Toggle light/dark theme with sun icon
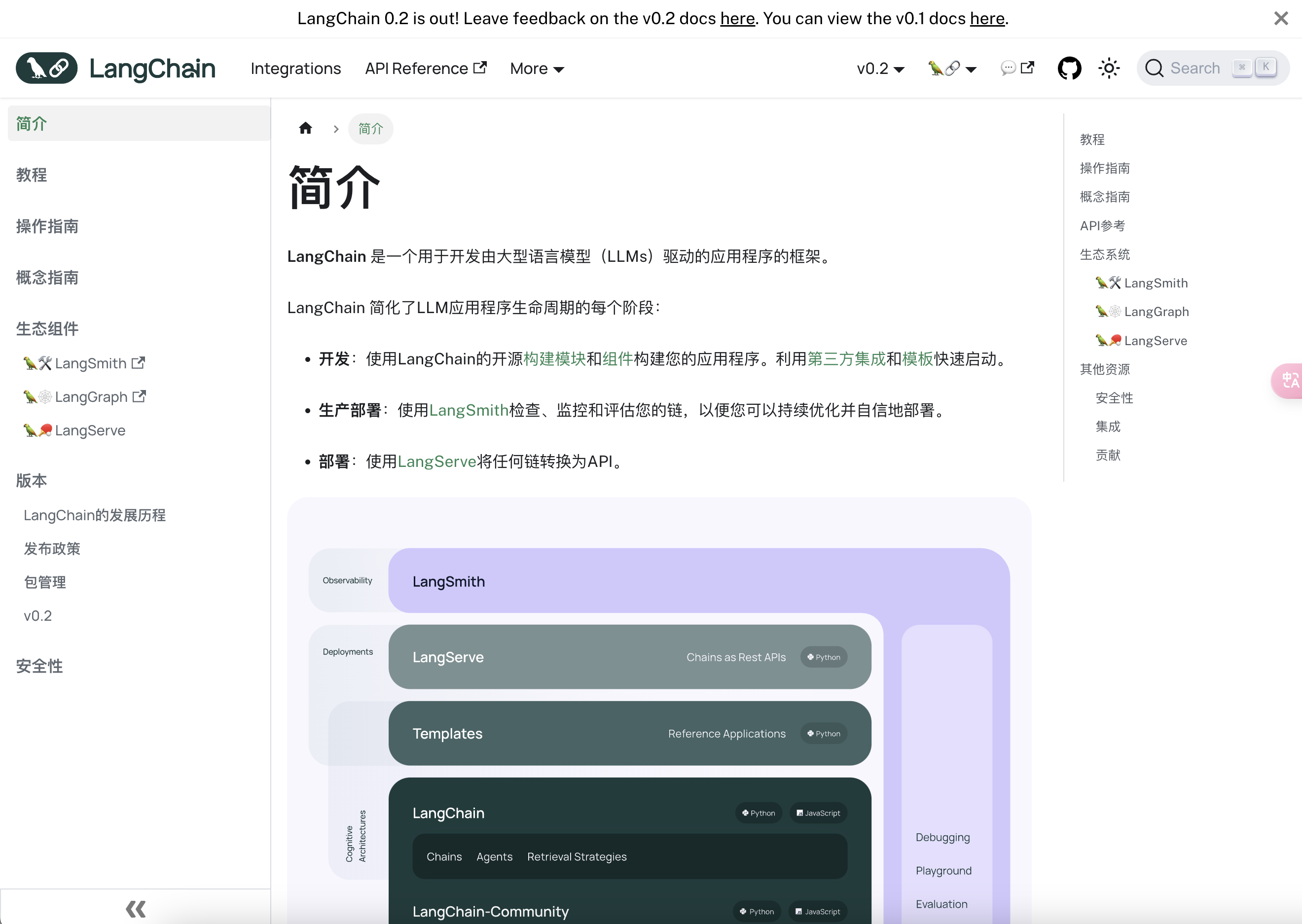The image size is (1302, 924). 1109,68
